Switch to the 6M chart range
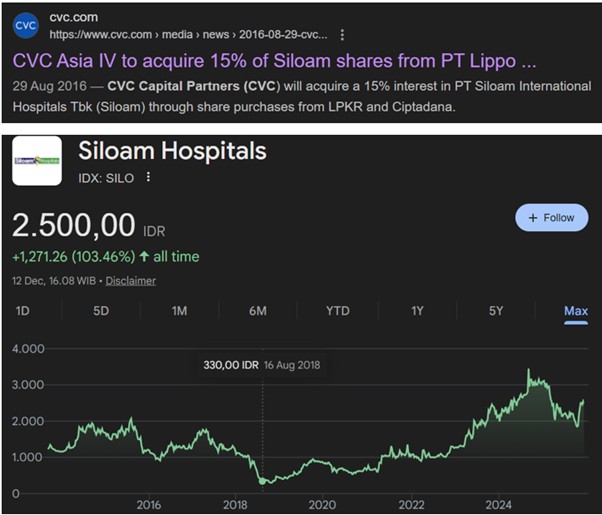Screen dimensions: 602x515 [x=257, y=311]
